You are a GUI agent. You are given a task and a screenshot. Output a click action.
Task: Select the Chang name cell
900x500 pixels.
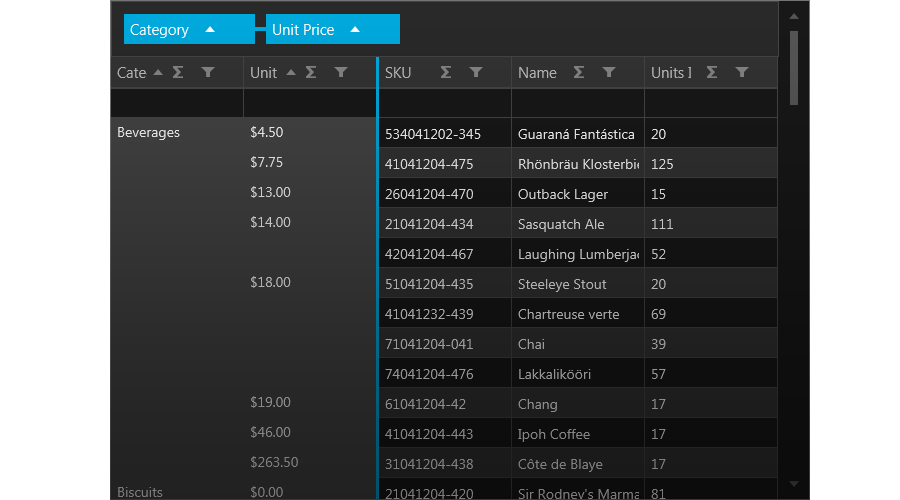coord(578,404)
